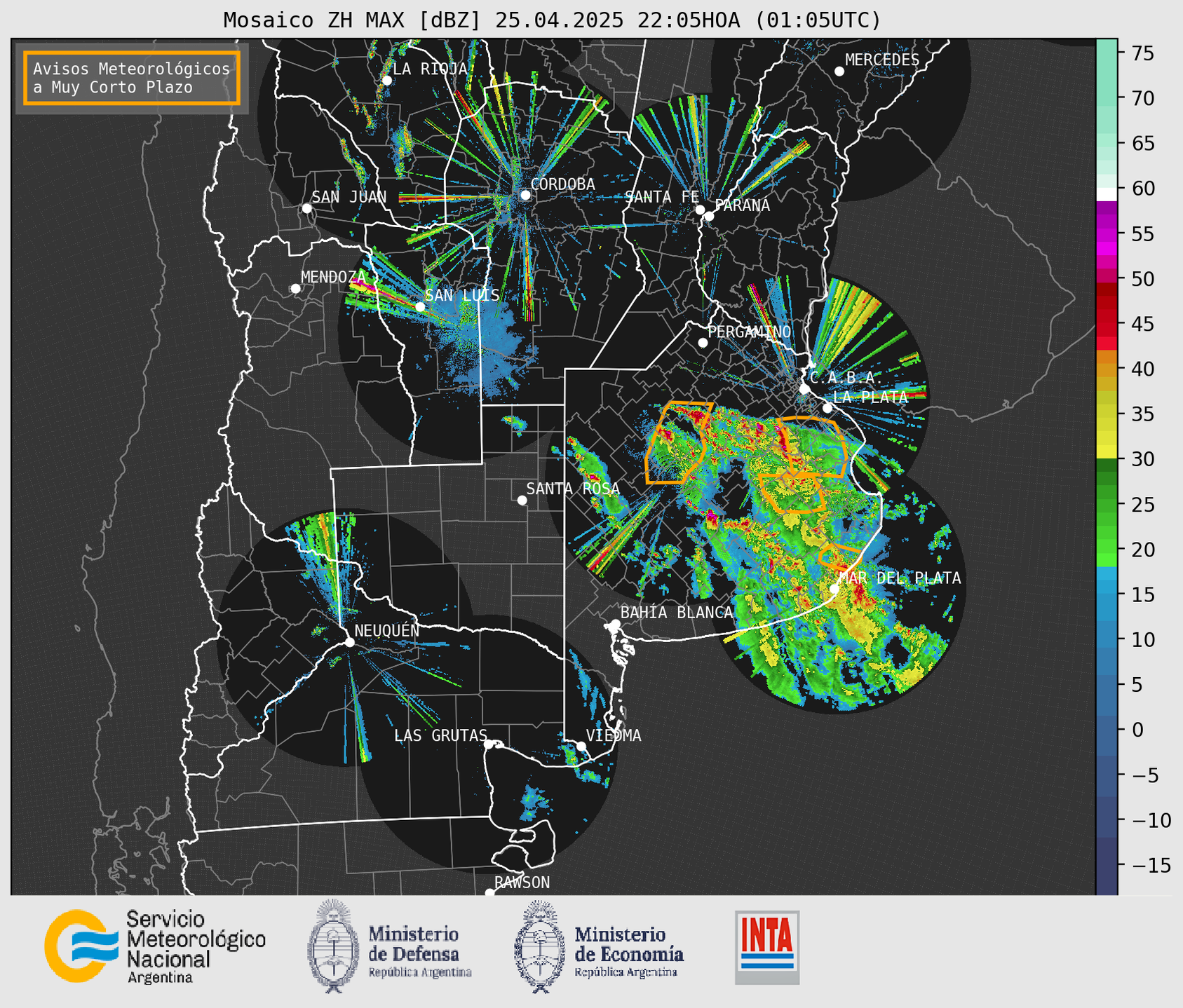Click the RAWSON city marker dot

pyautogui.click(x=489, y=892)
